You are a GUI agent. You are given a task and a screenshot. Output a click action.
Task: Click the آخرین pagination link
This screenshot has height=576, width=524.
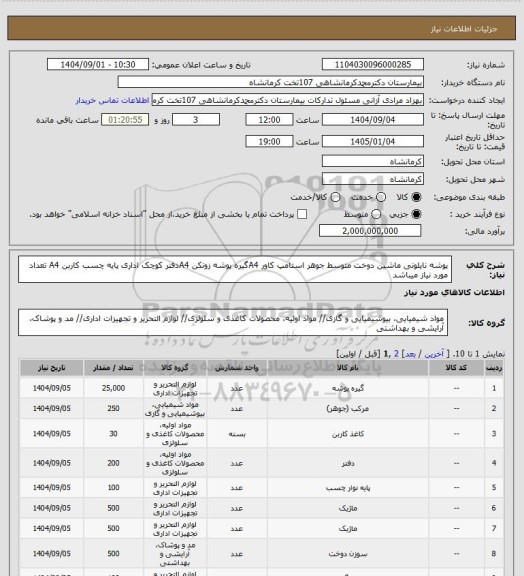434,354
